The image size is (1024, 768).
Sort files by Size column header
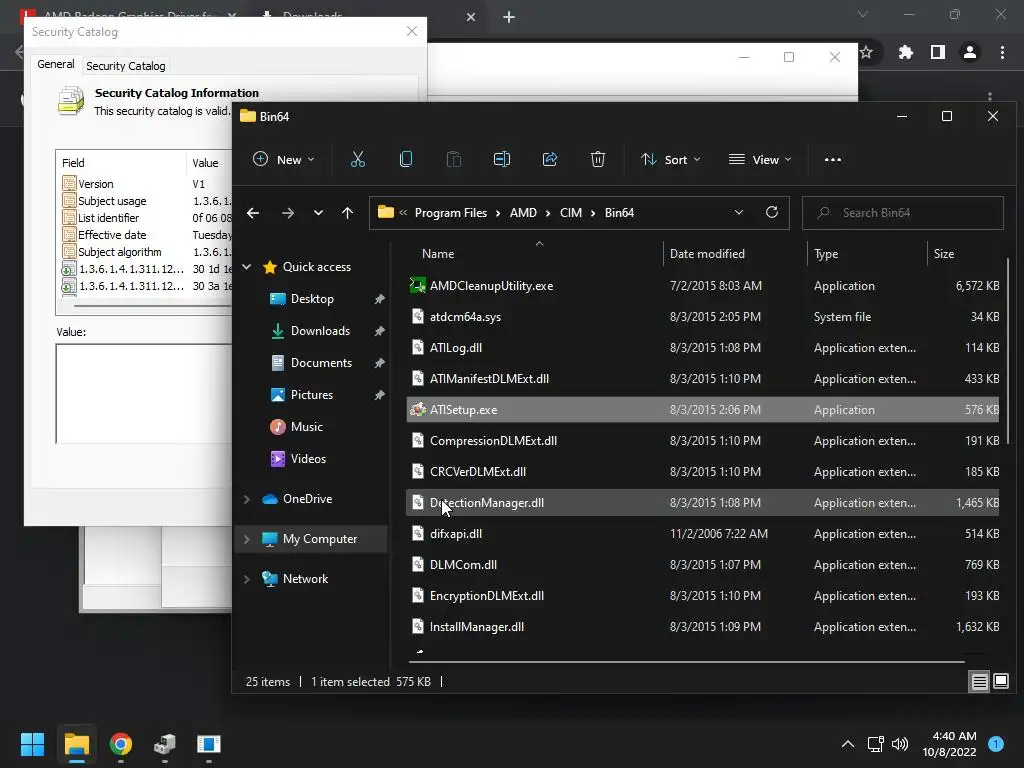[x=944, y=254]
